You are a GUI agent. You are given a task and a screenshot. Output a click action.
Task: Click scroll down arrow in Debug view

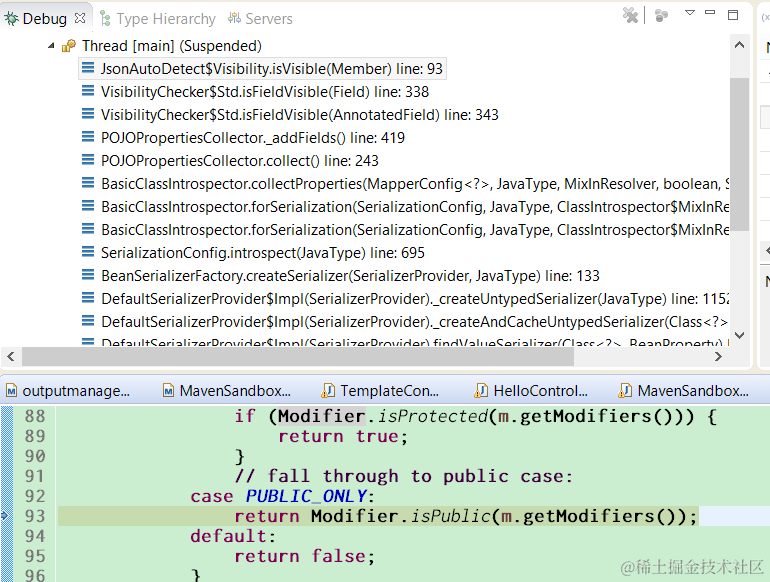(x=739, y=335)
